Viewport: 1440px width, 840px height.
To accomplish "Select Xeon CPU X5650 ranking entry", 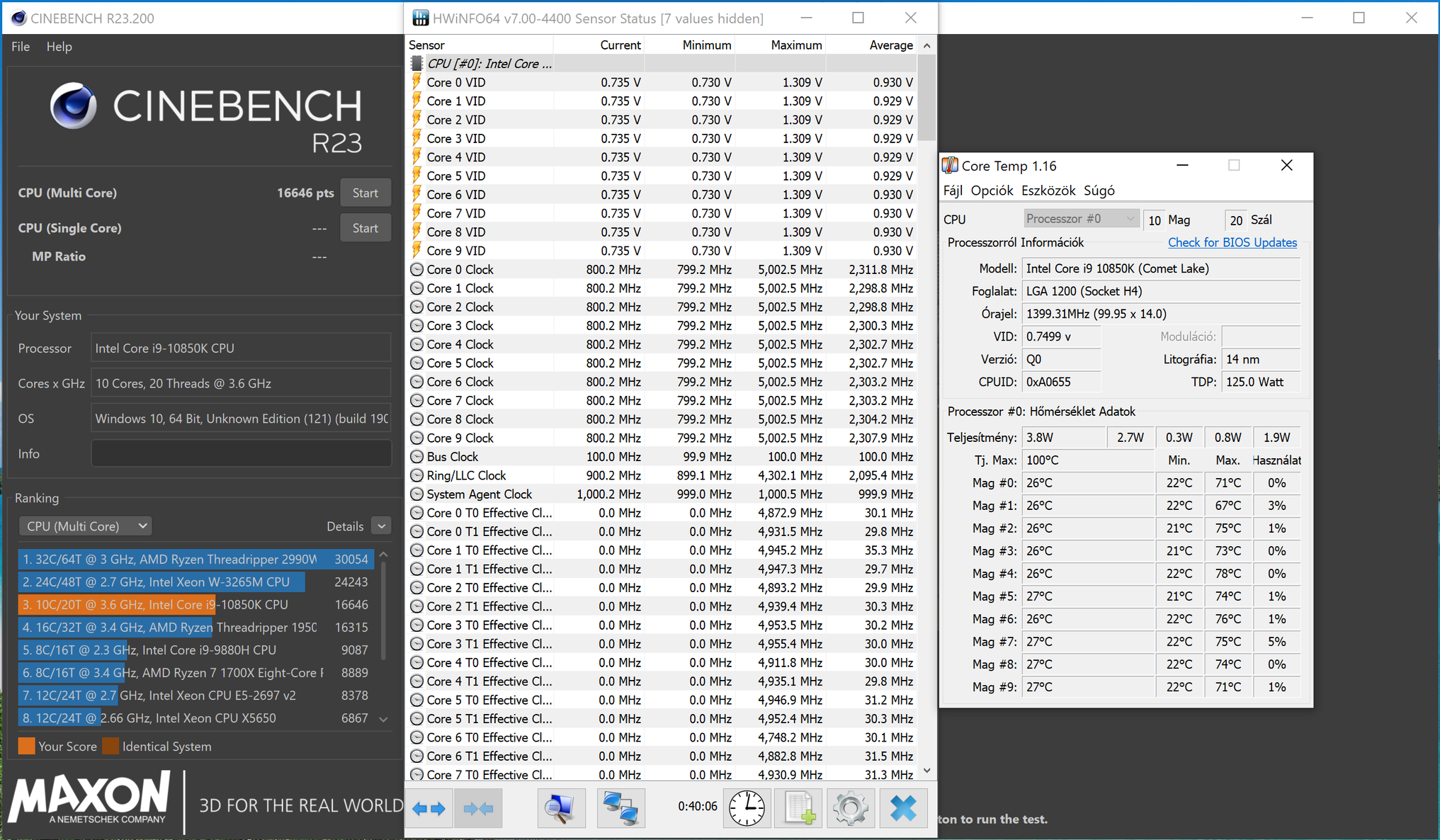I will coord(195,718).
